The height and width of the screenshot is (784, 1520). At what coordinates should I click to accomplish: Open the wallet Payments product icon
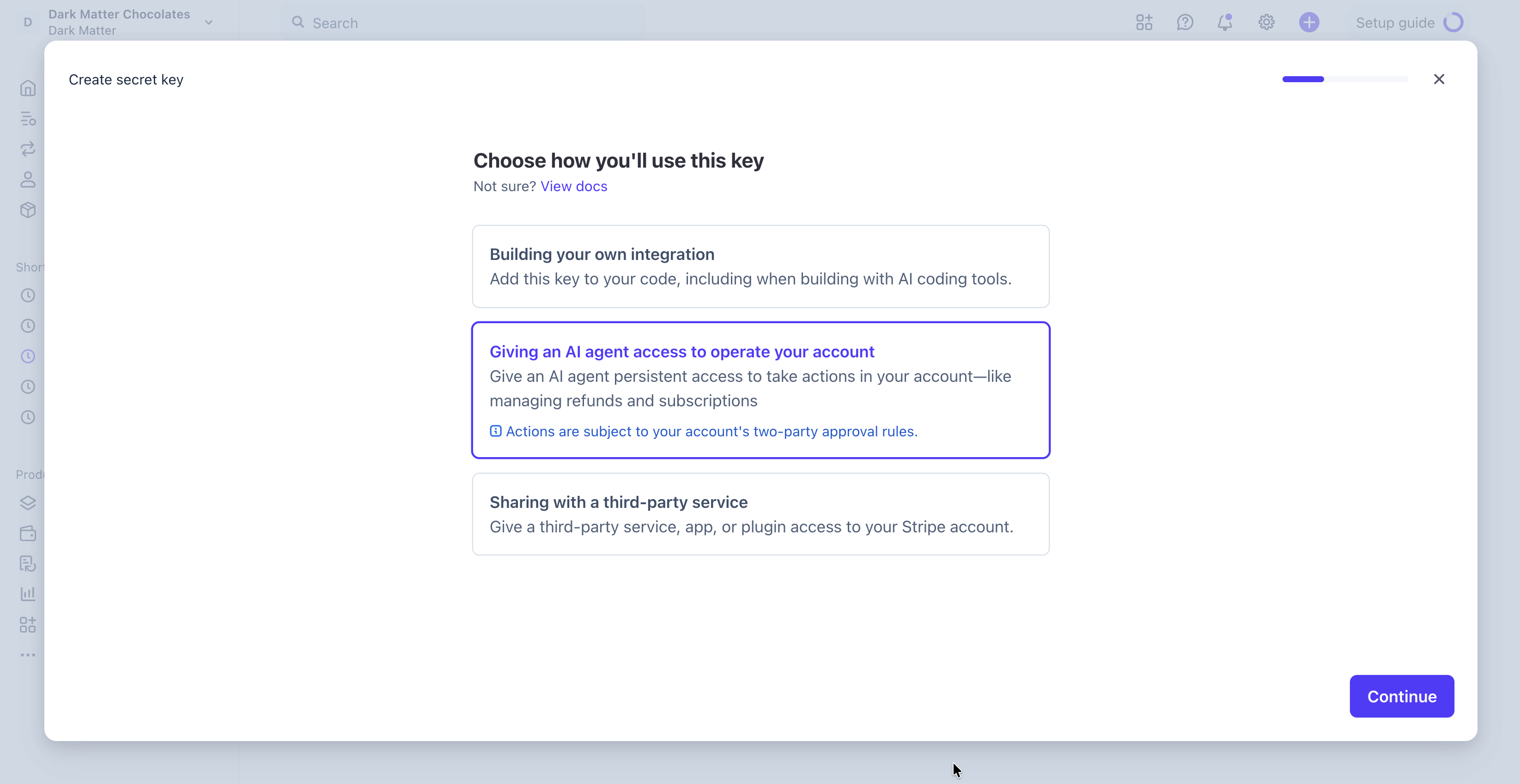coord(28,533)
